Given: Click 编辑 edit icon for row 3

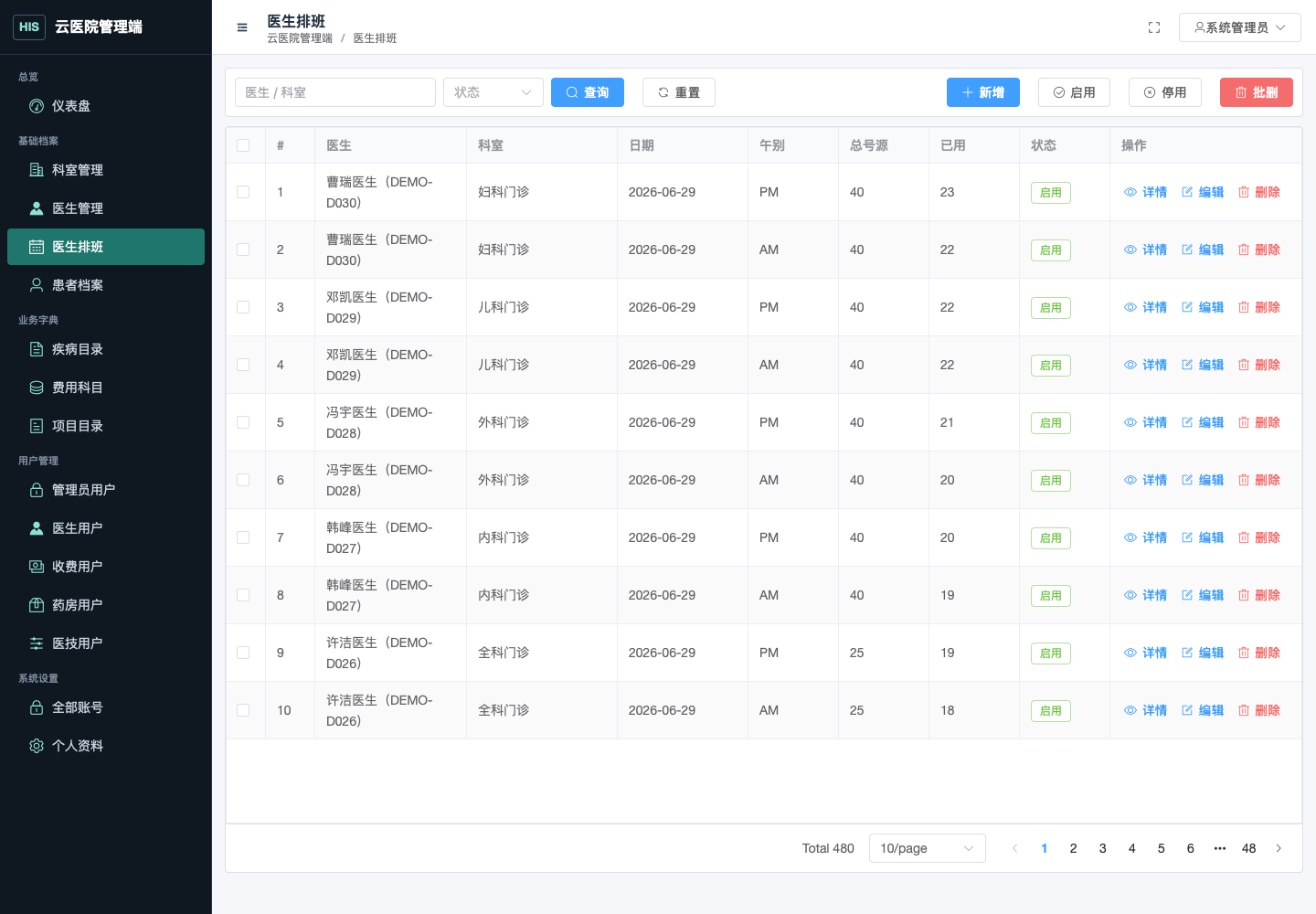Looking at the screenshot, I should (1187, 307).
